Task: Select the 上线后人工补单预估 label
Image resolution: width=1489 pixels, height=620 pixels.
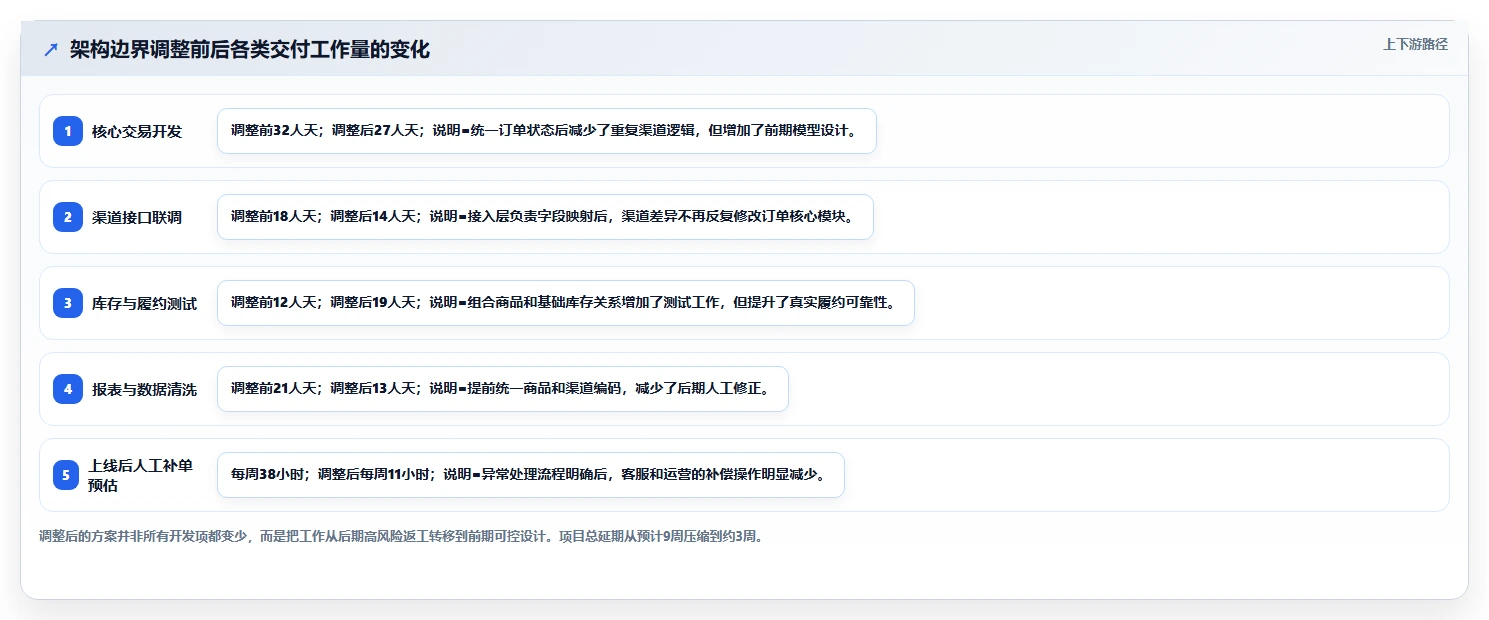Action: coord(142,475)
